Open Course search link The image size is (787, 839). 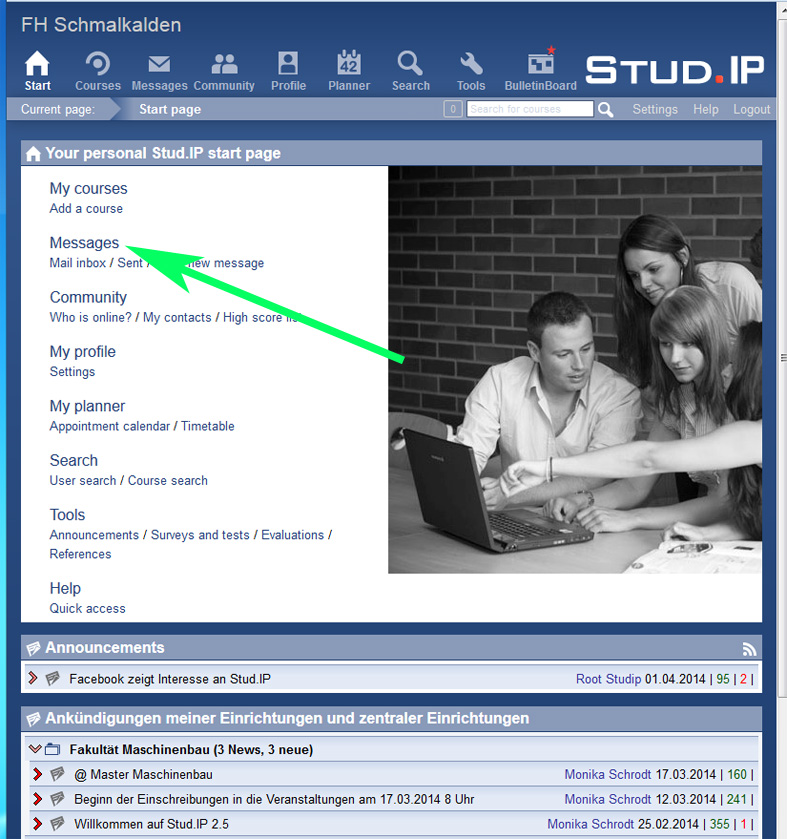(167, 480)
